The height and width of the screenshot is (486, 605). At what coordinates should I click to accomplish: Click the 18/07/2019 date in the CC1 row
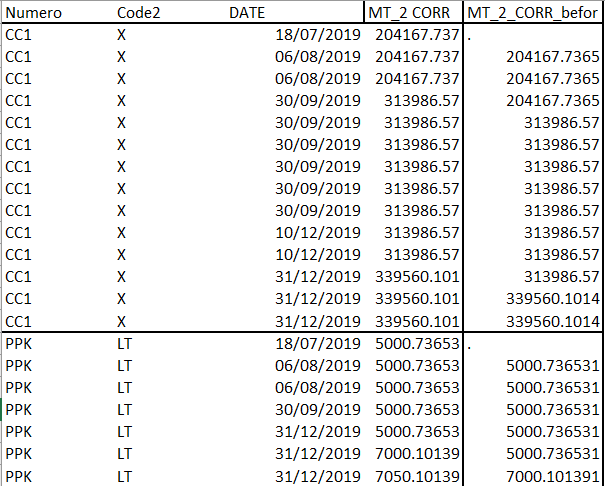click(x=318, y=35)
